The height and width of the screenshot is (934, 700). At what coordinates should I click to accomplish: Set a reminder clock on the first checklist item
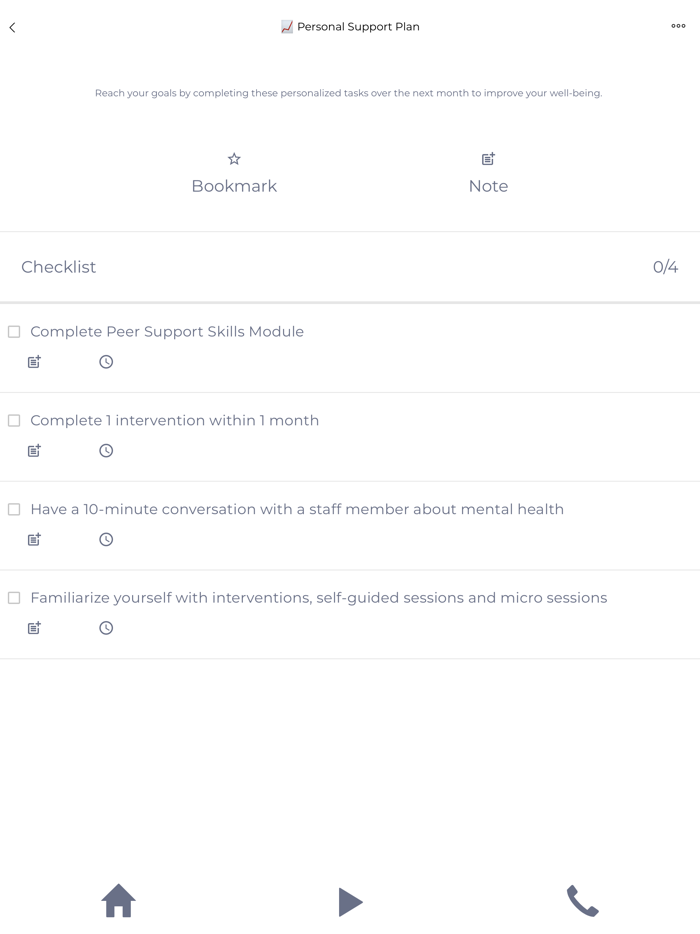click(105, 361)
